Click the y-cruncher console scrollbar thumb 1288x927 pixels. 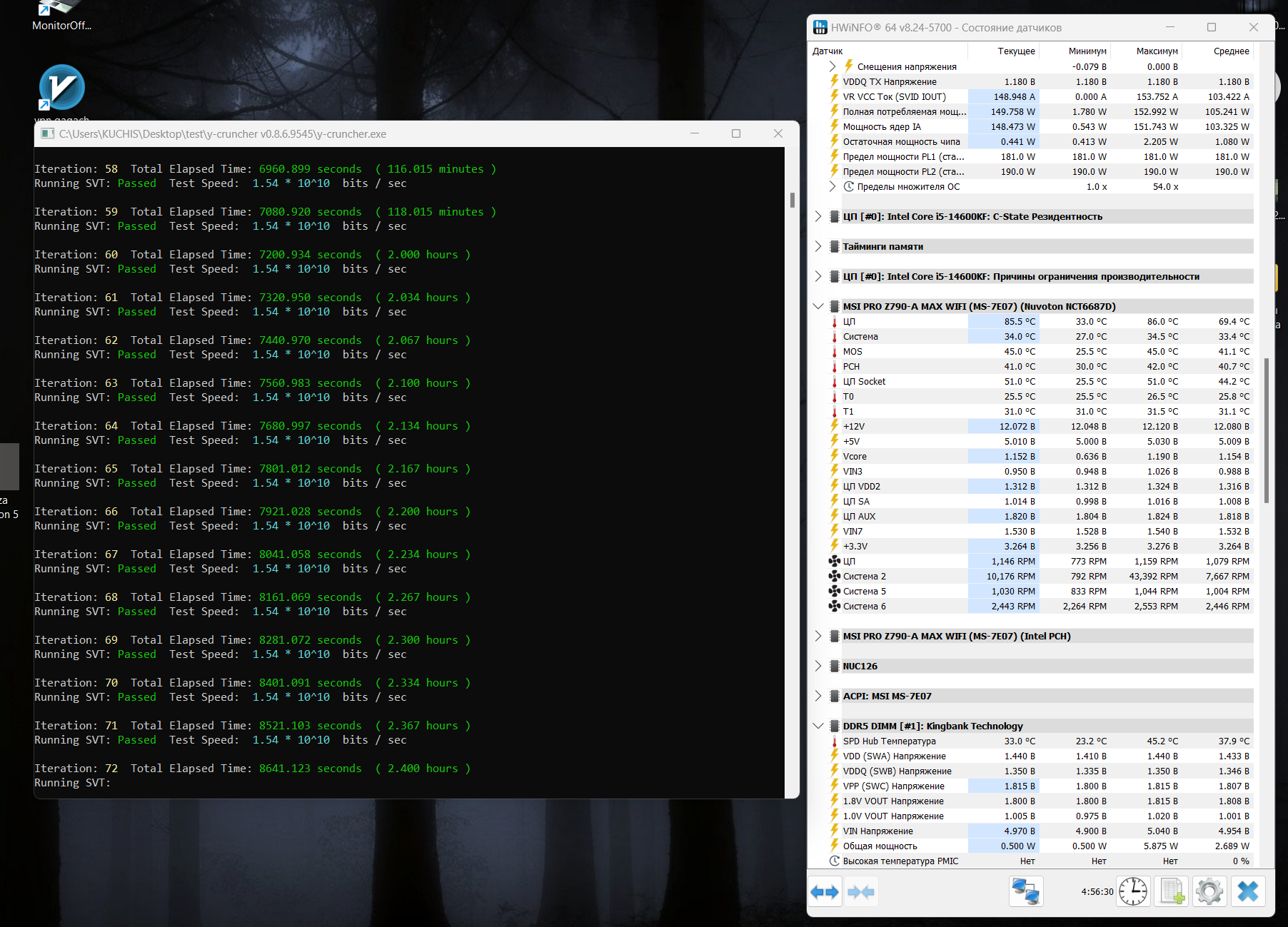(792, 200)
